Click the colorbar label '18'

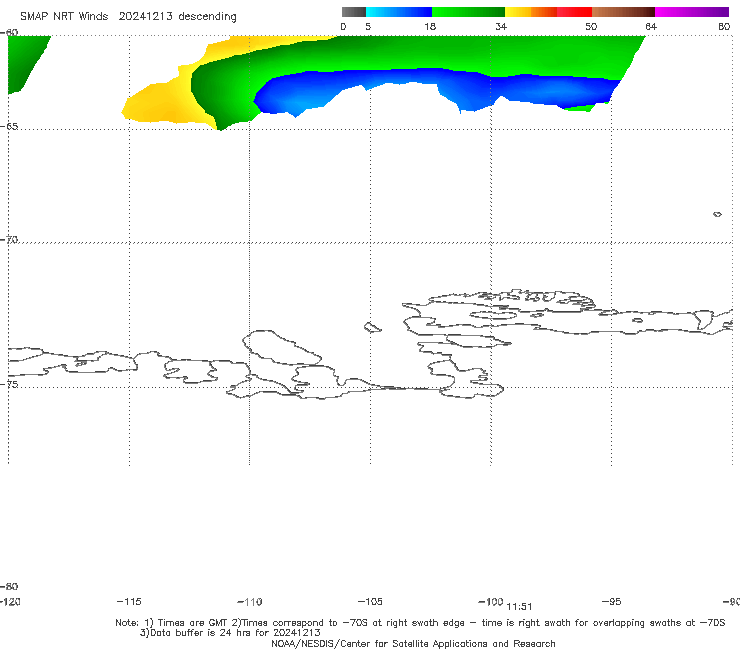[430, 26]
